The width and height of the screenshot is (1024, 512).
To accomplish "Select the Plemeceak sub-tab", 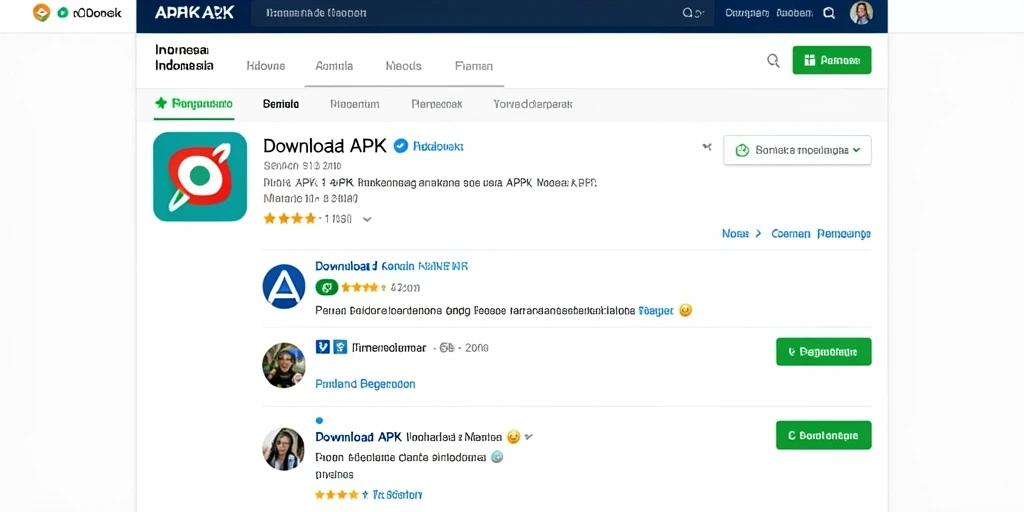I will point(437,104).
